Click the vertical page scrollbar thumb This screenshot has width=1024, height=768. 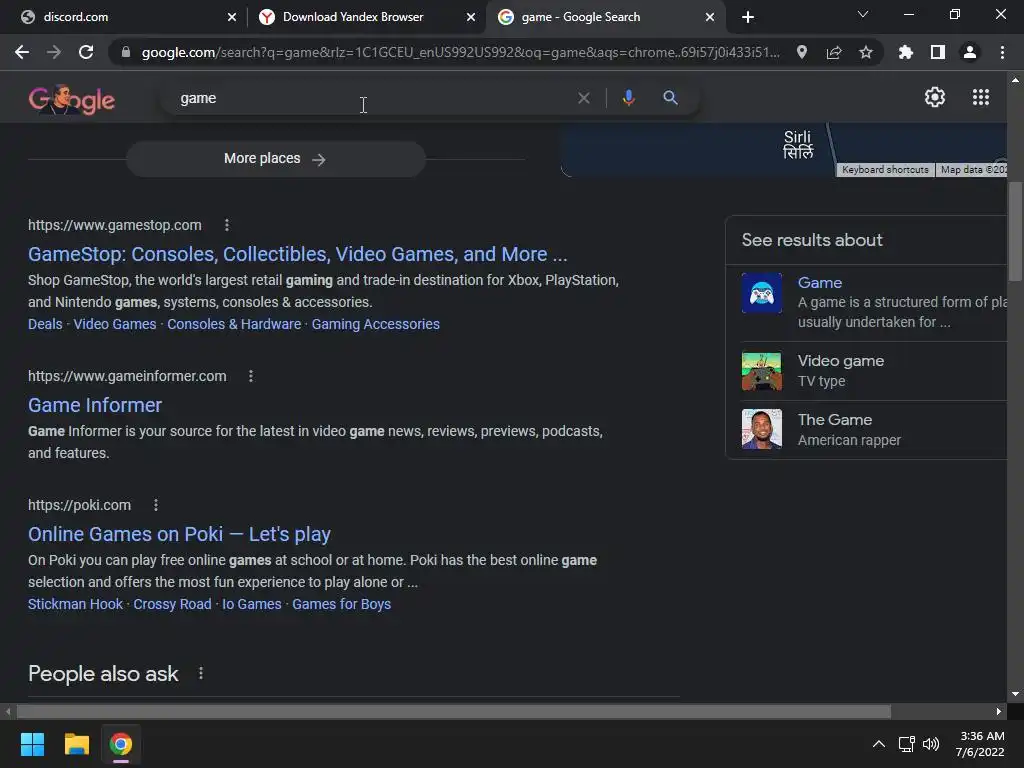1015,232
